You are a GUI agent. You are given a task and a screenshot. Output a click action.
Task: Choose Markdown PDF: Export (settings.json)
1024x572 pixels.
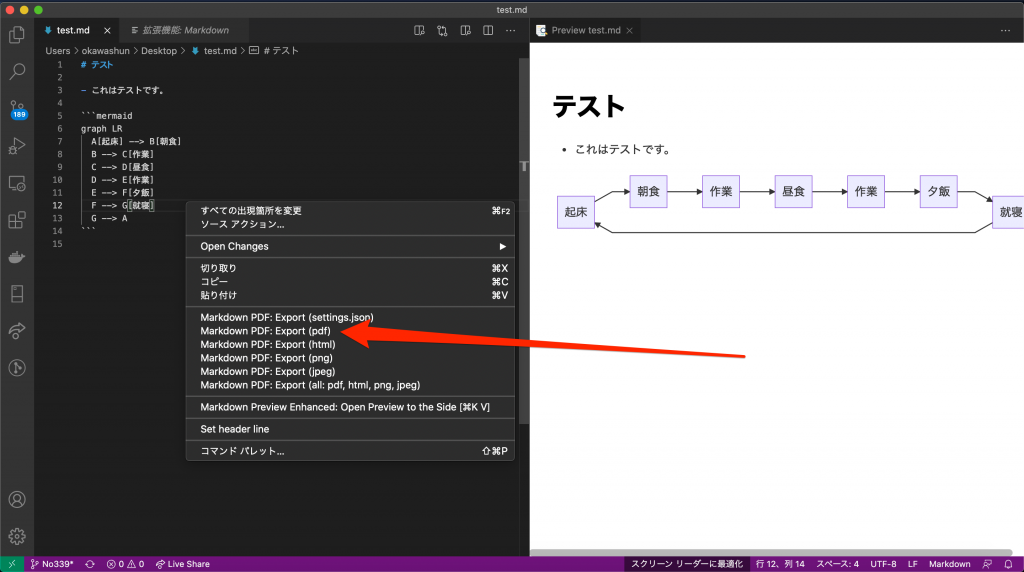(350, 317)
